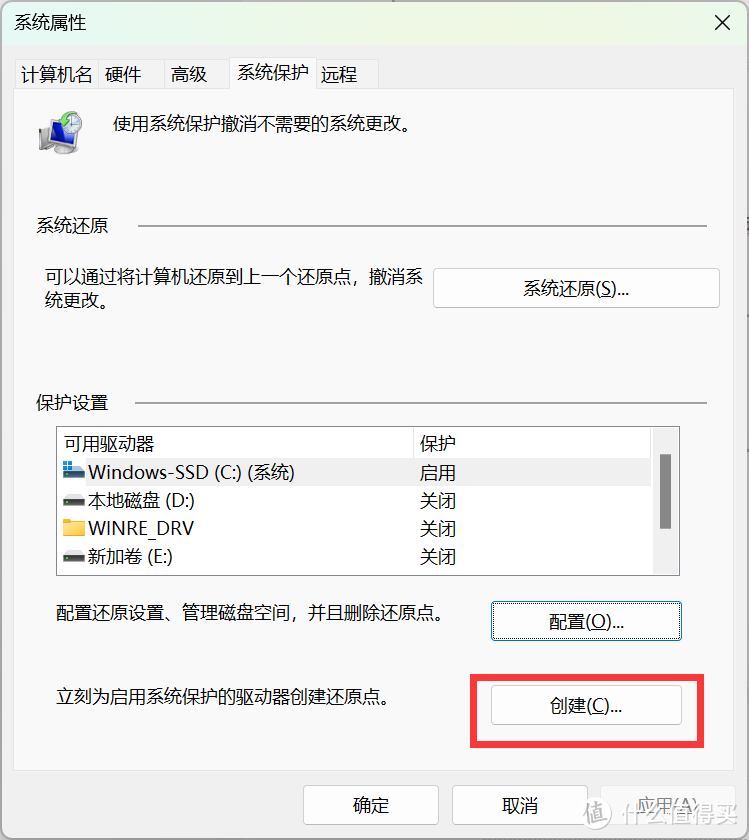Click 关闭 status of 新加卷 (E:)

coord(438,557)
